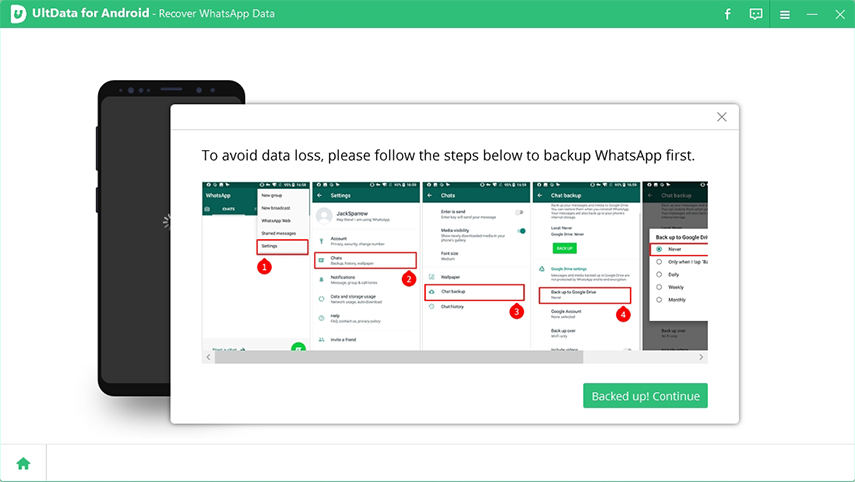
Task: Close the UltData application window
Action: pos(840,15)
